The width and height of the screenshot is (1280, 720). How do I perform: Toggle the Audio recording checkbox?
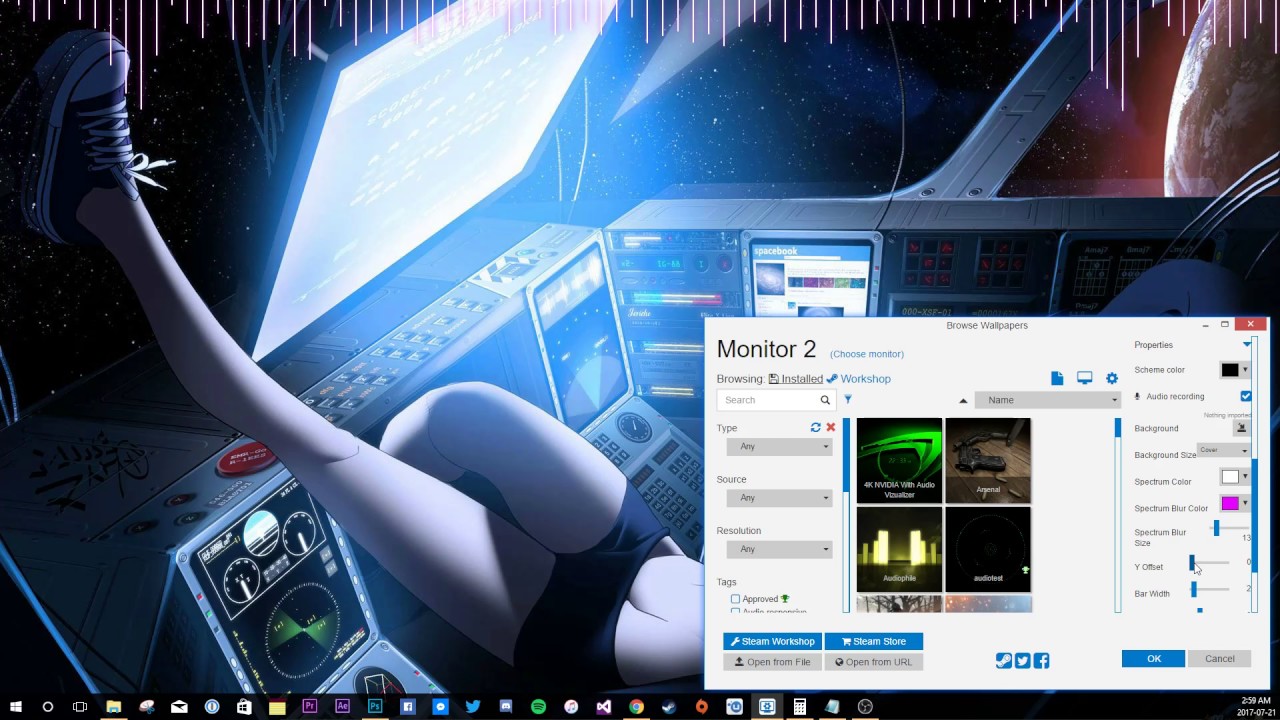click(x=1246, y=396)
